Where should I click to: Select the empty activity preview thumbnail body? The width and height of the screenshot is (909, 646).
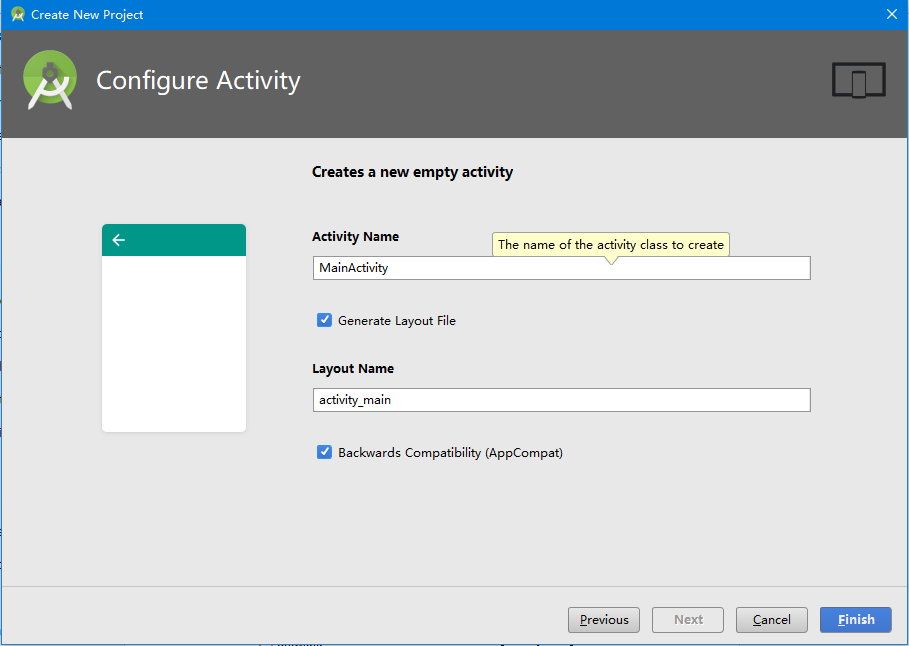pos(174,343)
